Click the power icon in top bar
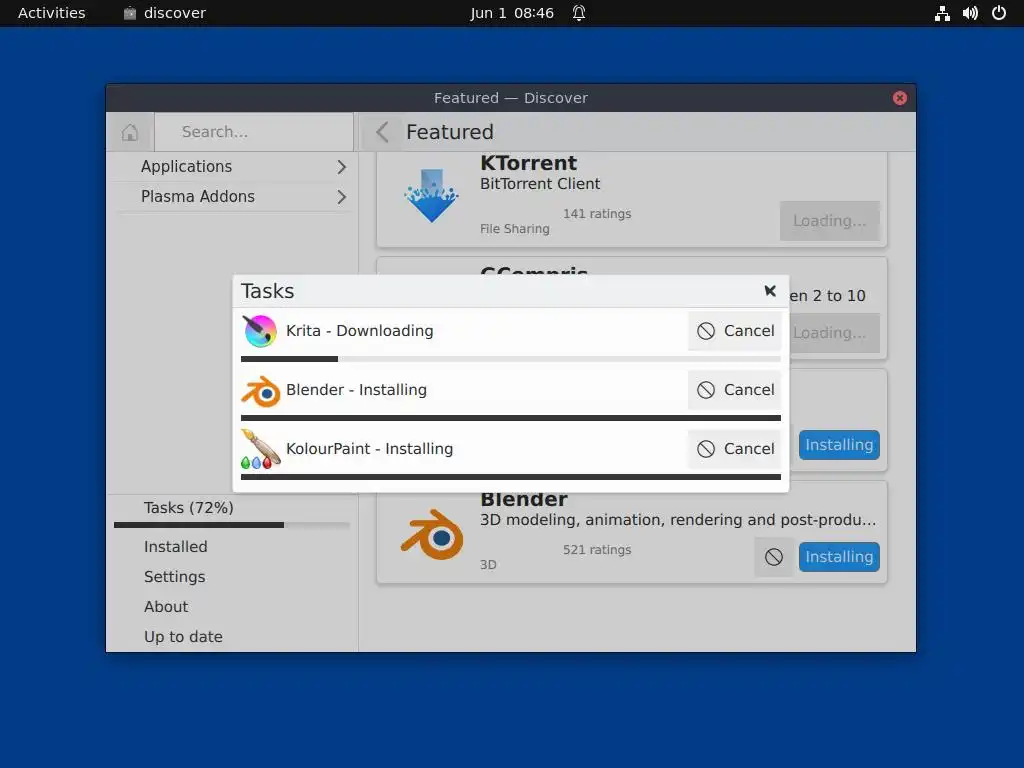The height and width of the screenshot is (768, 1024). pyautogui.click(x=999, y=13)
